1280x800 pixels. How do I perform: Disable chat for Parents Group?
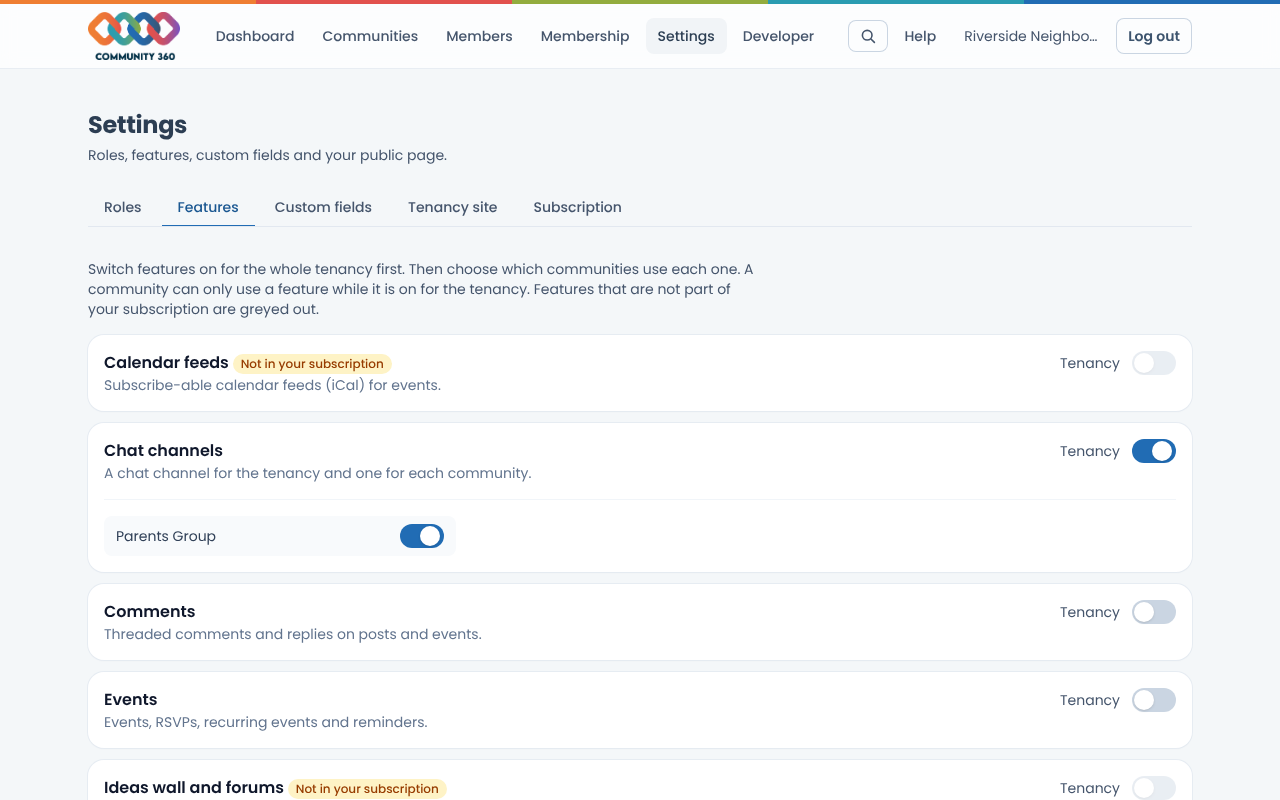422,536
